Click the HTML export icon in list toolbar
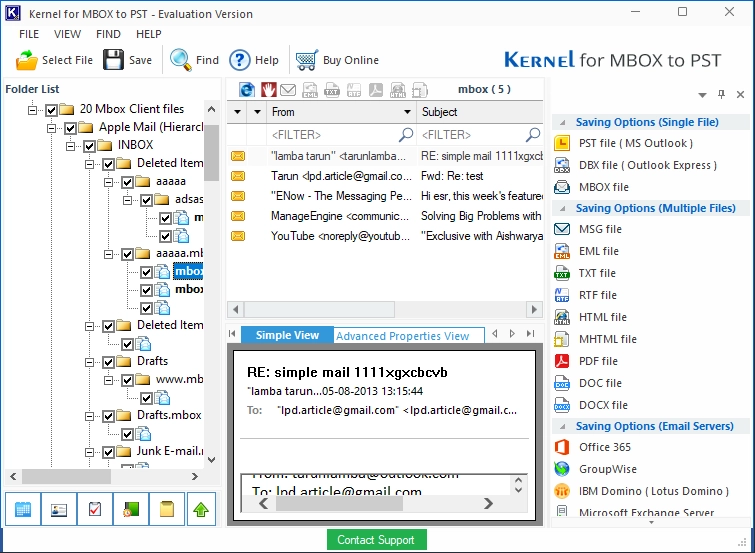Screen dimensions: 755x553 click(398, 90)
